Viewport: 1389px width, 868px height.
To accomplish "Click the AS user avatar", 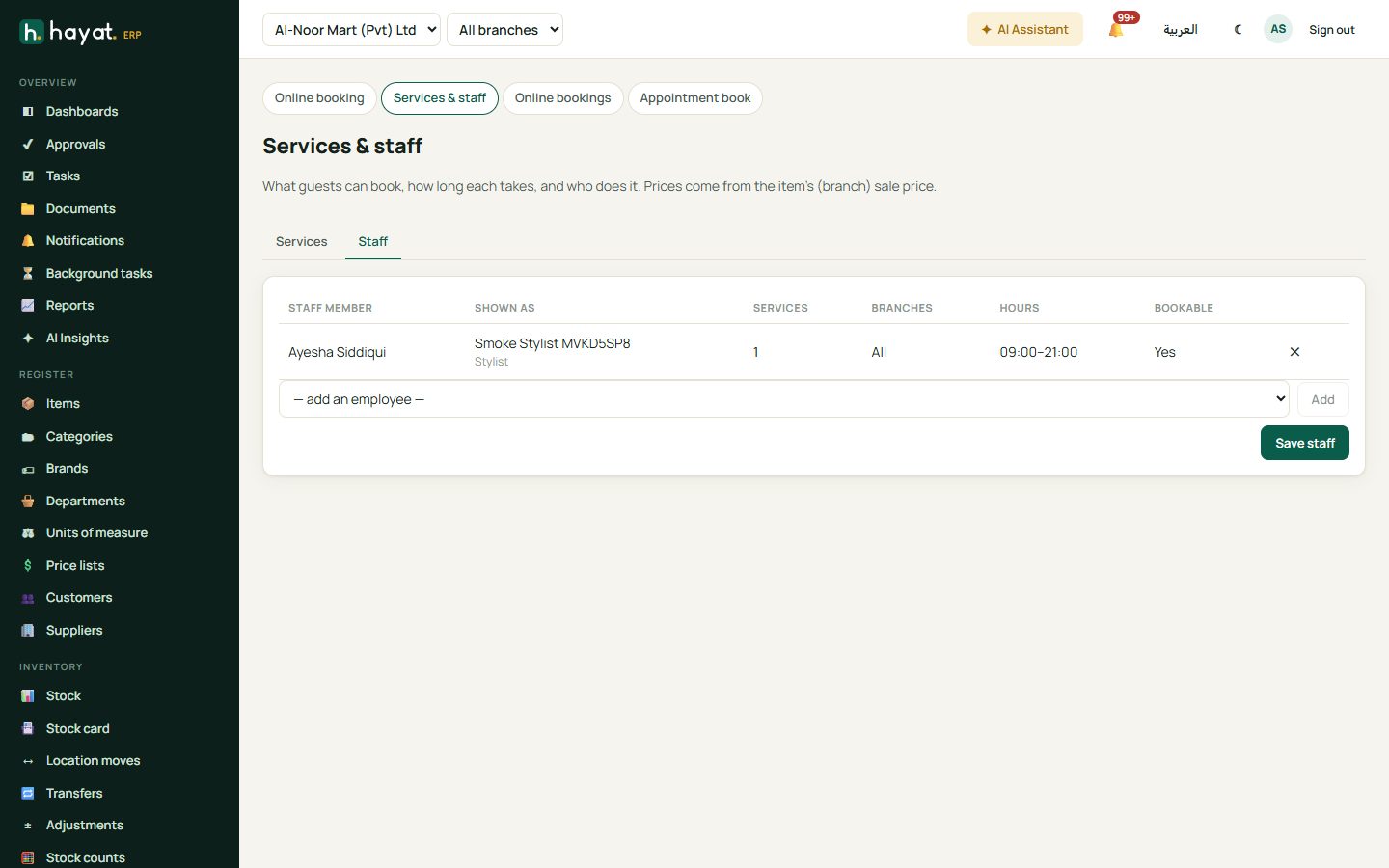I will tap(1278, 29).
